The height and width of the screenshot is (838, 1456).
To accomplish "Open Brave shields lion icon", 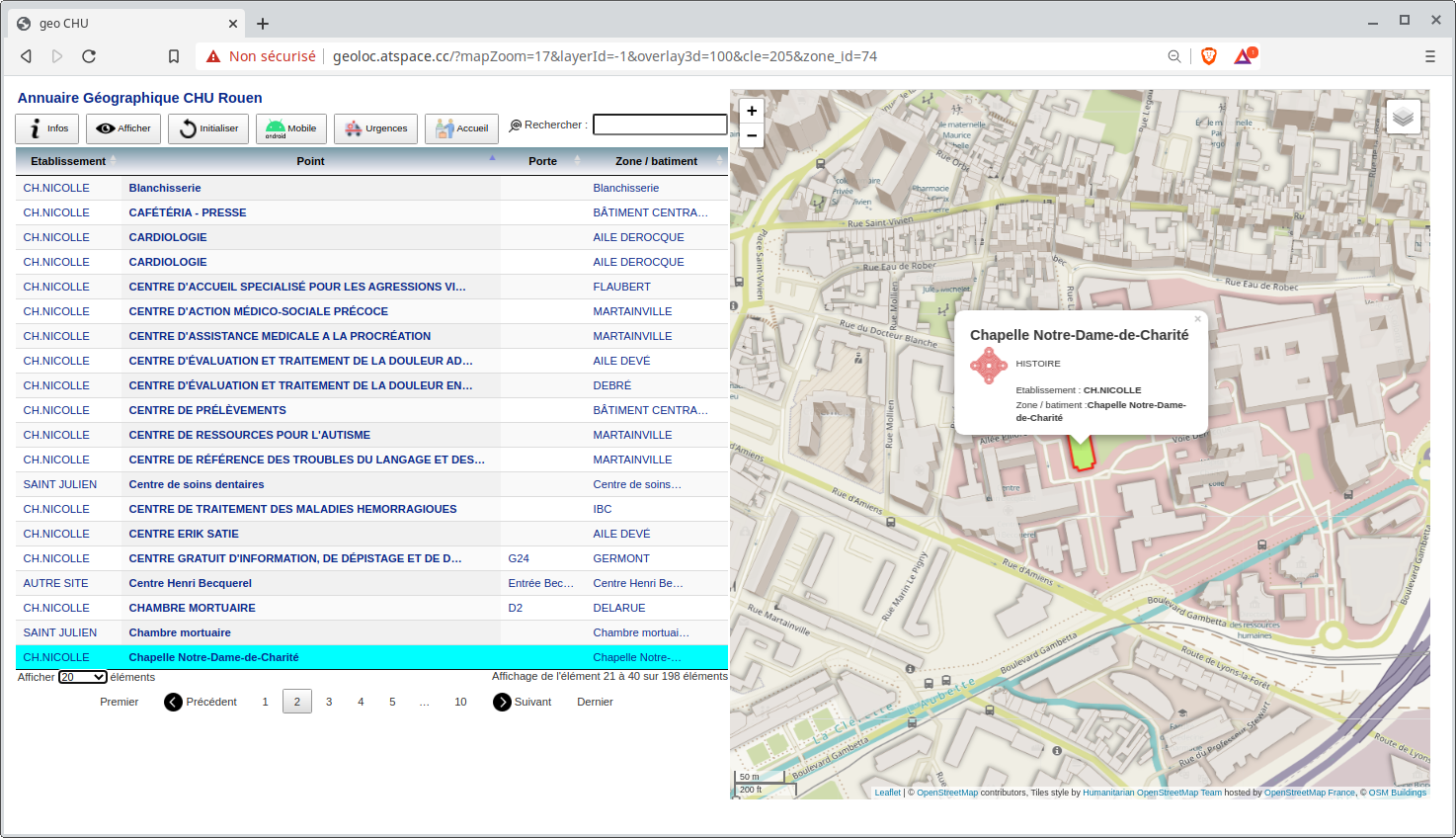I will [1209, 56].
